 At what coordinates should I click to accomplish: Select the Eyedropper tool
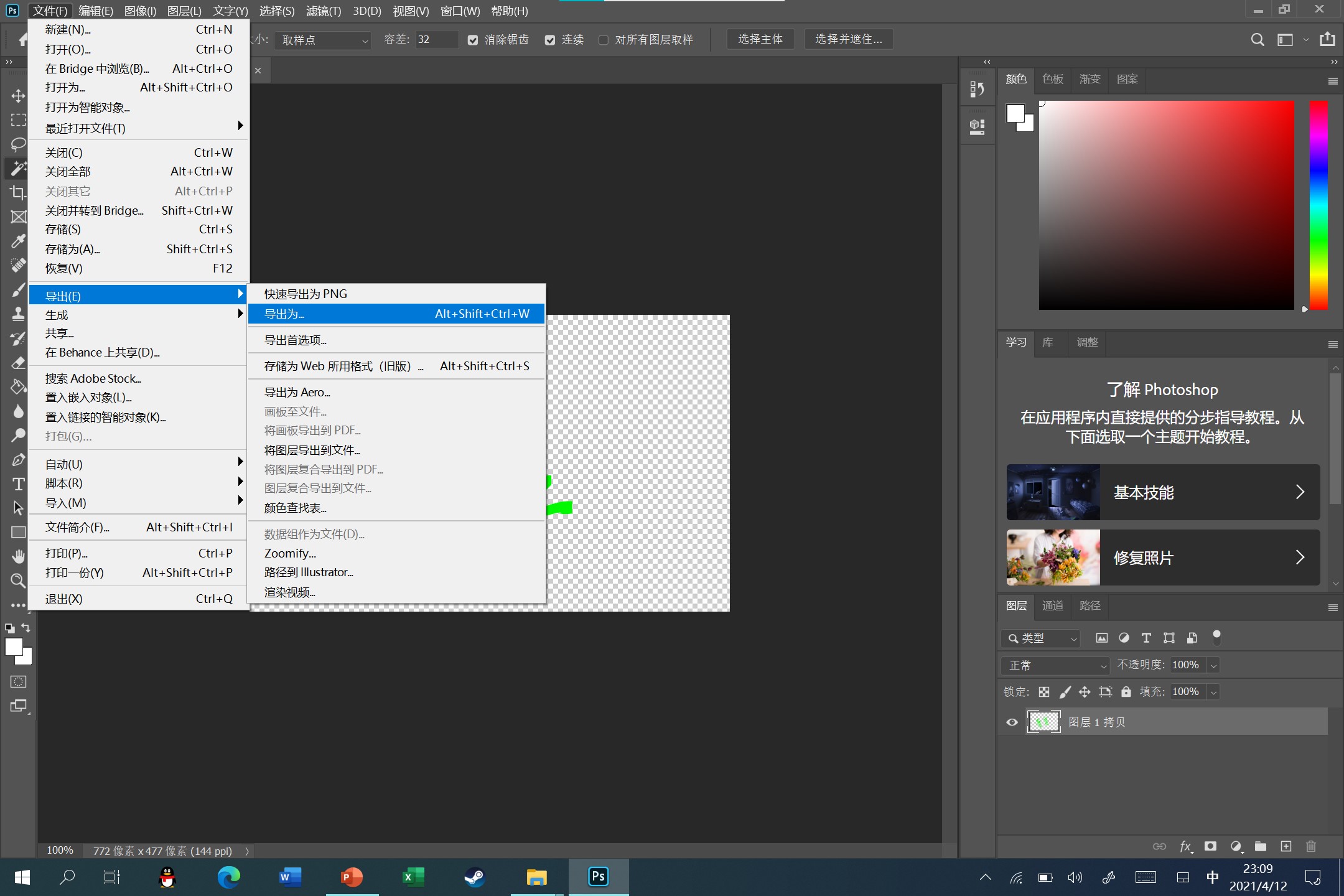[18, 241]
